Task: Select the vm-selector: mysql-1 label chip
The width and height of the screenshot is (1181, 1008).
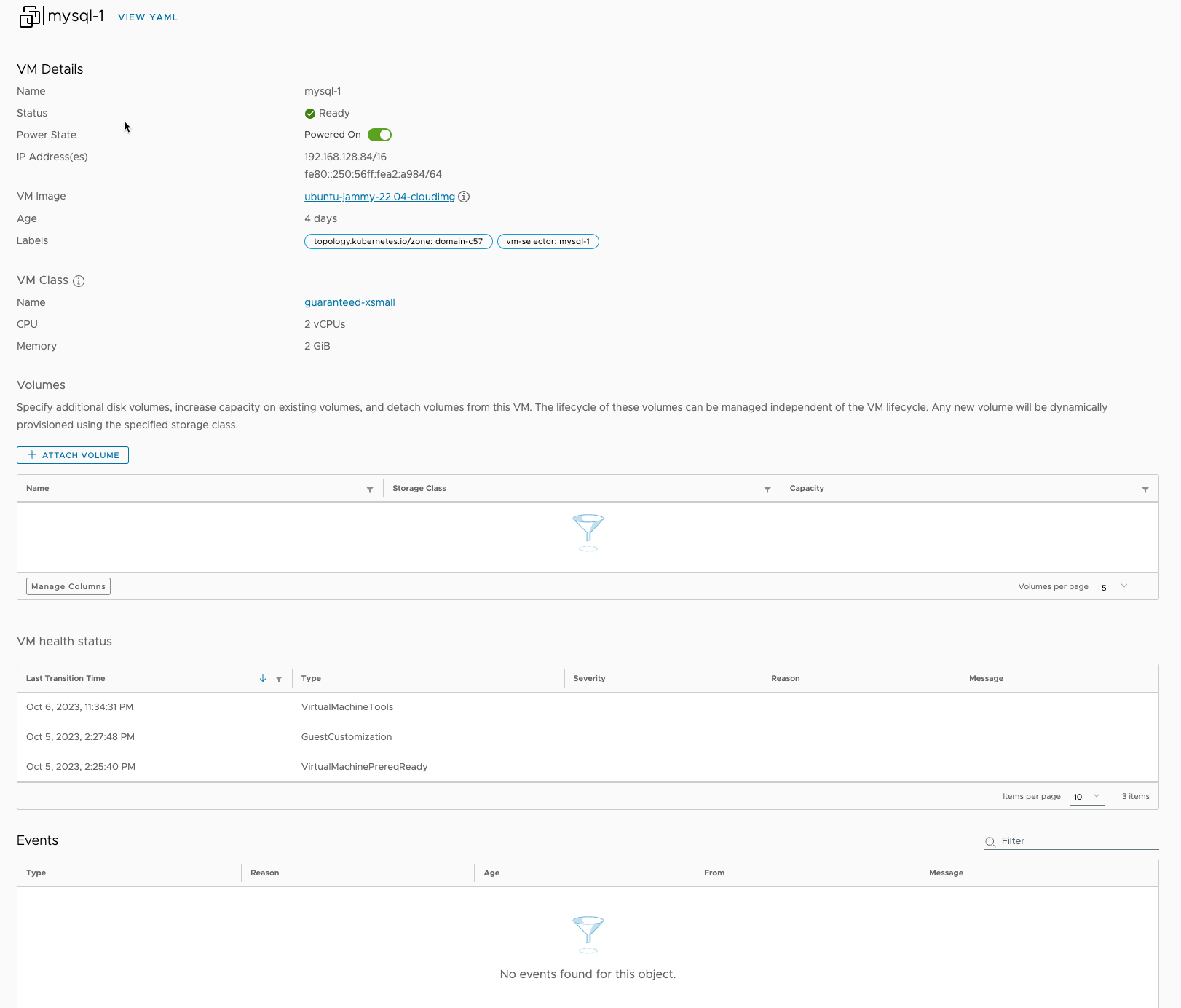Action: (548, 241)
